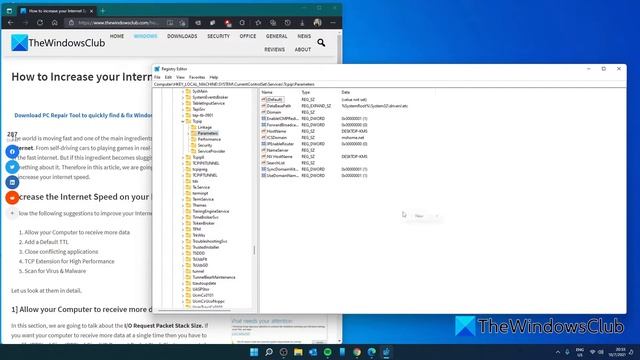Expand the TrustedInstaller key

(183, 247)
